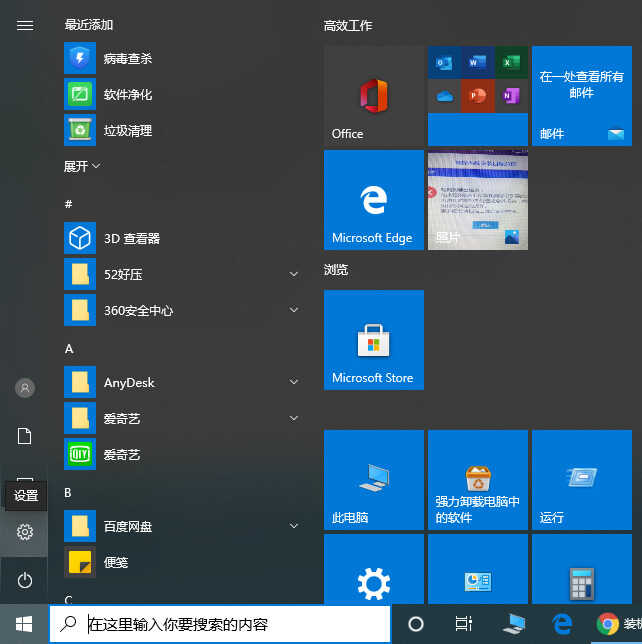Open 此电脑 tile
Image resolution: width=642 pixels, height=644 pixels.
click(x=373, y=480)
